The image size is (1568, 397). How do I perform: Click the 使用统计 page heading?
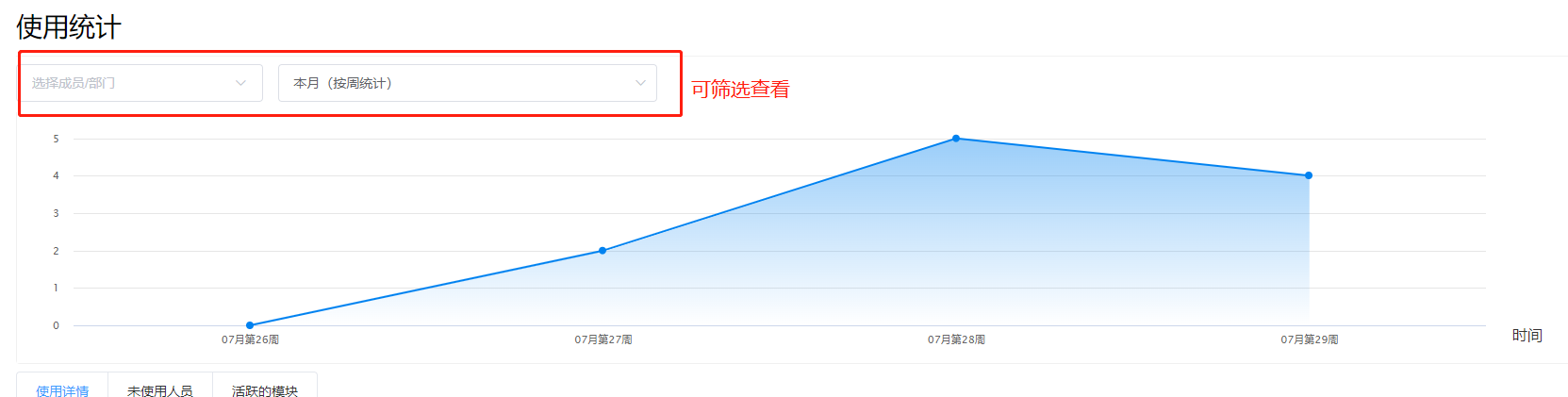pos(69,27)
